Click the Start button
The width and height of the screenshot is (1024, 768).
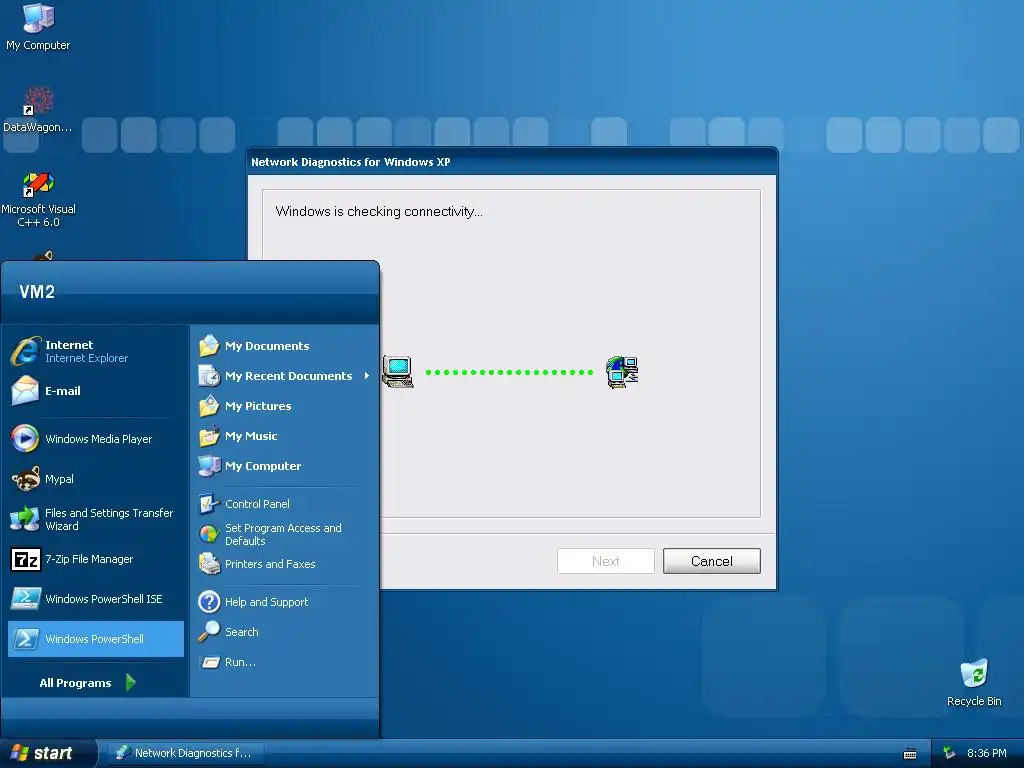(x=48, y=753)
